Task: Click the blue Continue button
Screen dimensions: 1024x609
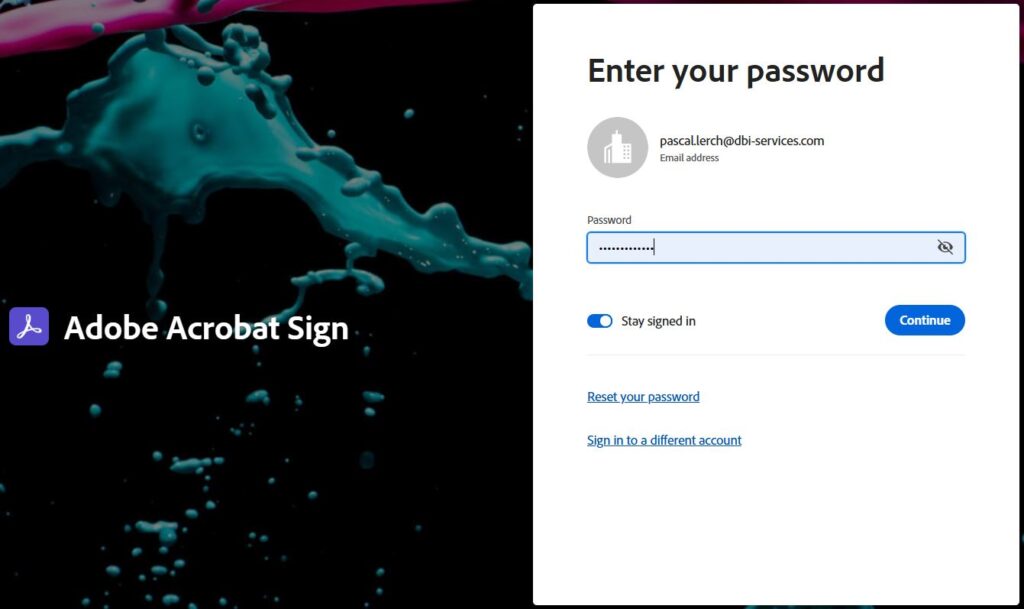Action: coord(924,320)
